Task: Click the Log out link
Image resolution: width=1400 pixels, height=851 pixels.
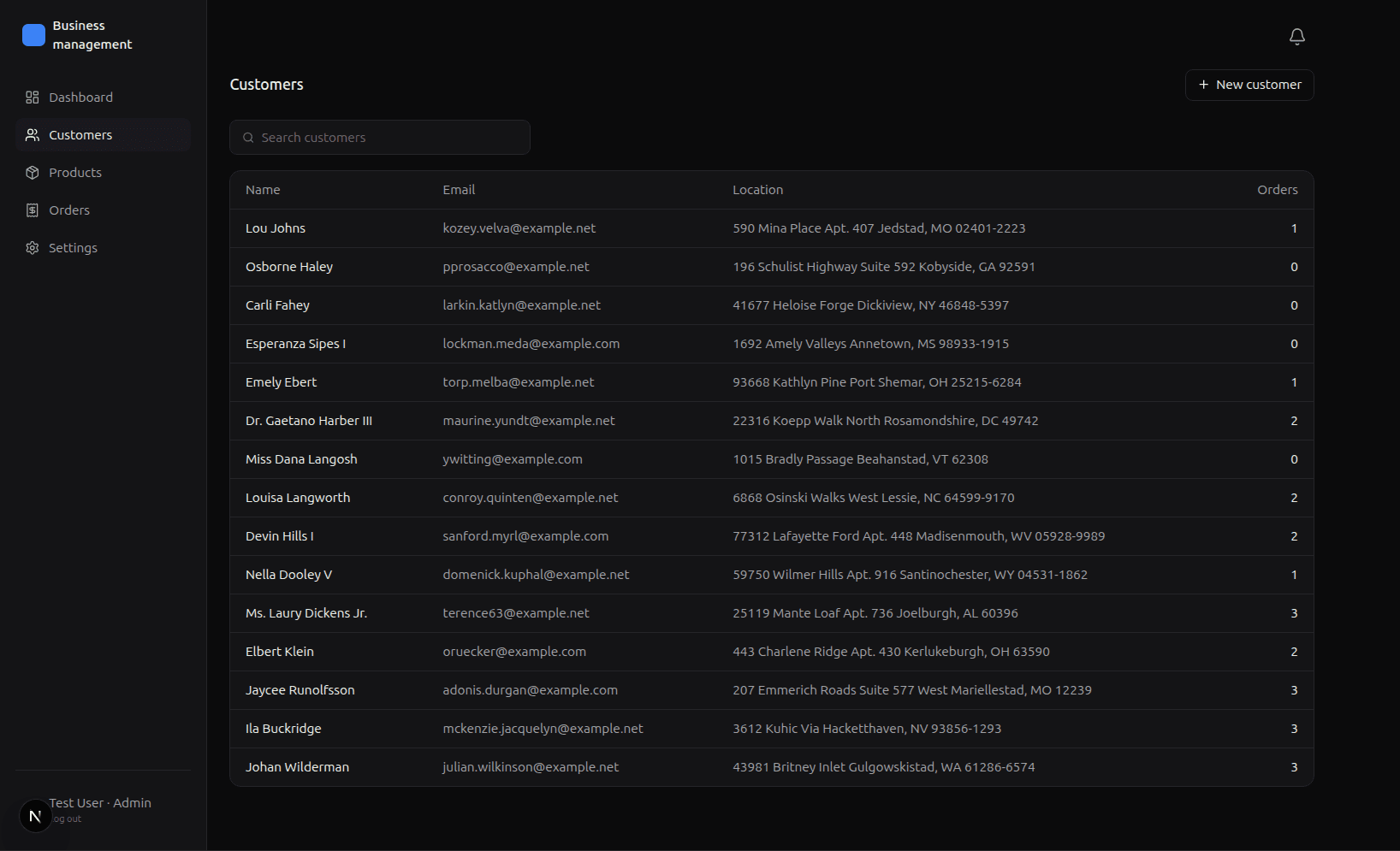Action: tap(66, 818)
